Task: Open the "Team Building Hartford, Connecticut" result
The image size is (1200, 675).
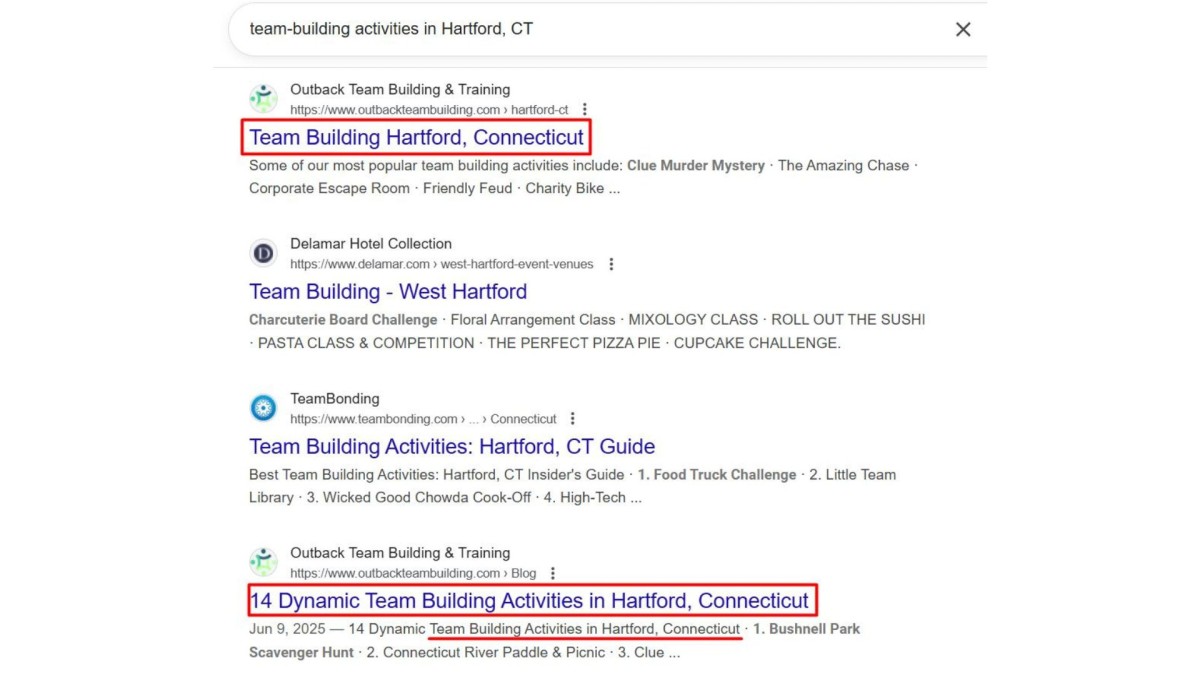Action: [416, 137]
